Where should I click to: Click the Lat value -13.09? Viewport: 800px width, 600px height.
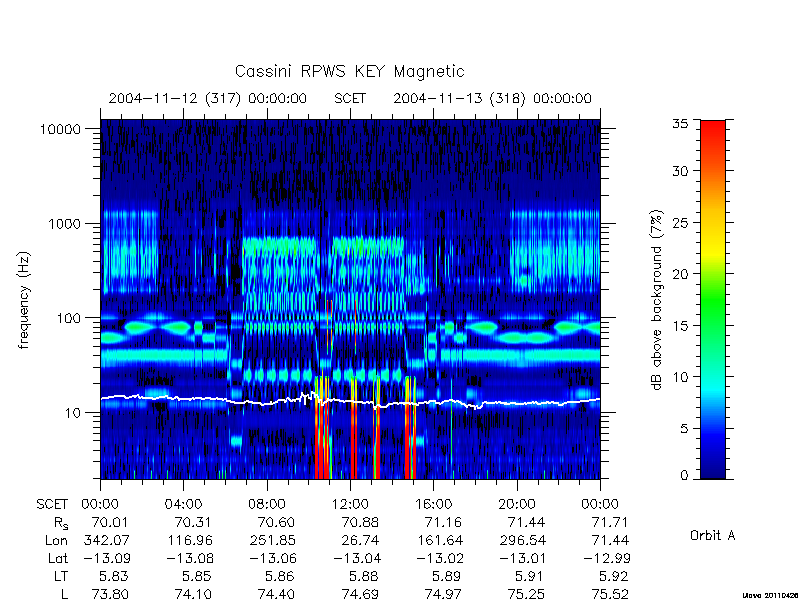106,558
